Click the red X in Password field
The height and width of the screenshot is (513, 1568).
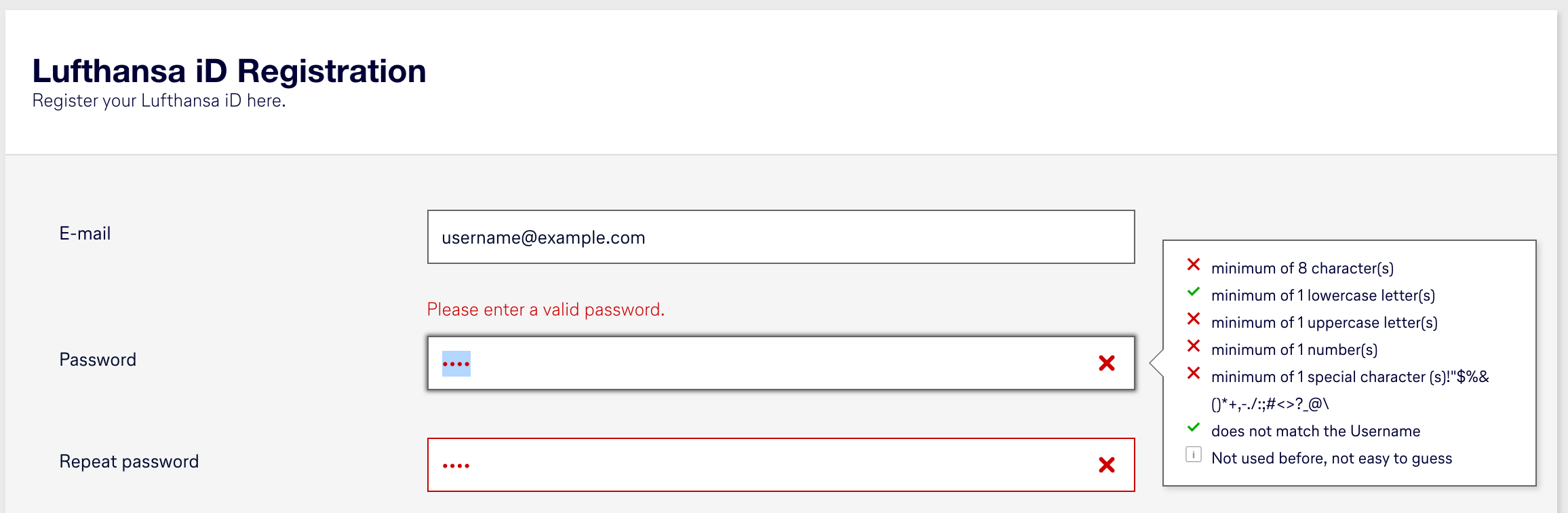click(1107, 364)
